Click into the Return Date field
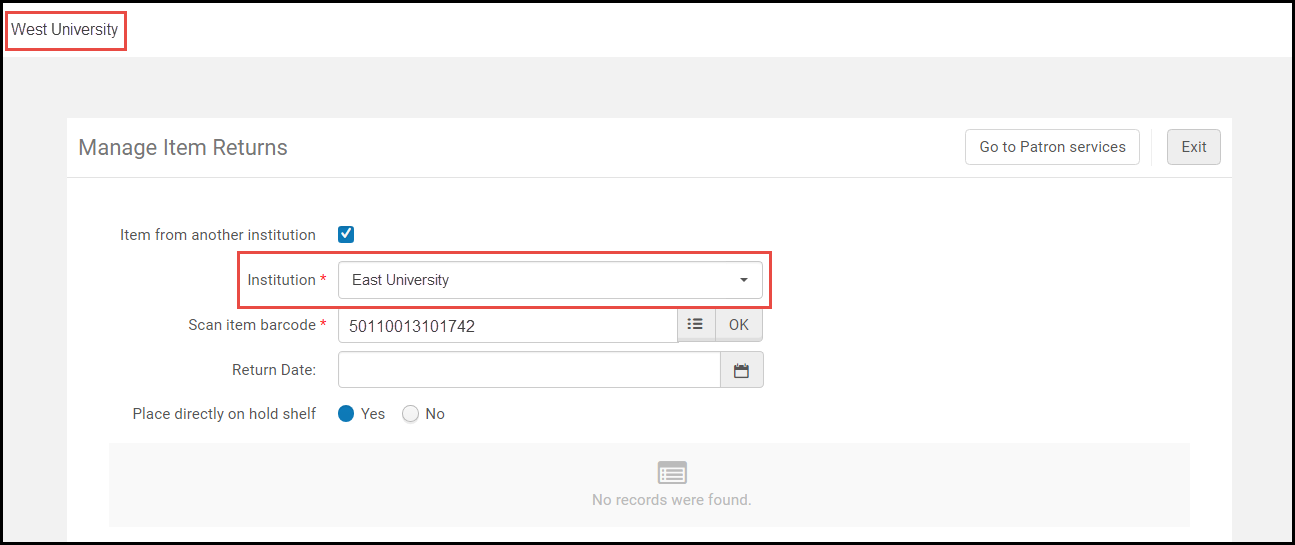Screen dimensions: 1295x545 tap(529, 370)
